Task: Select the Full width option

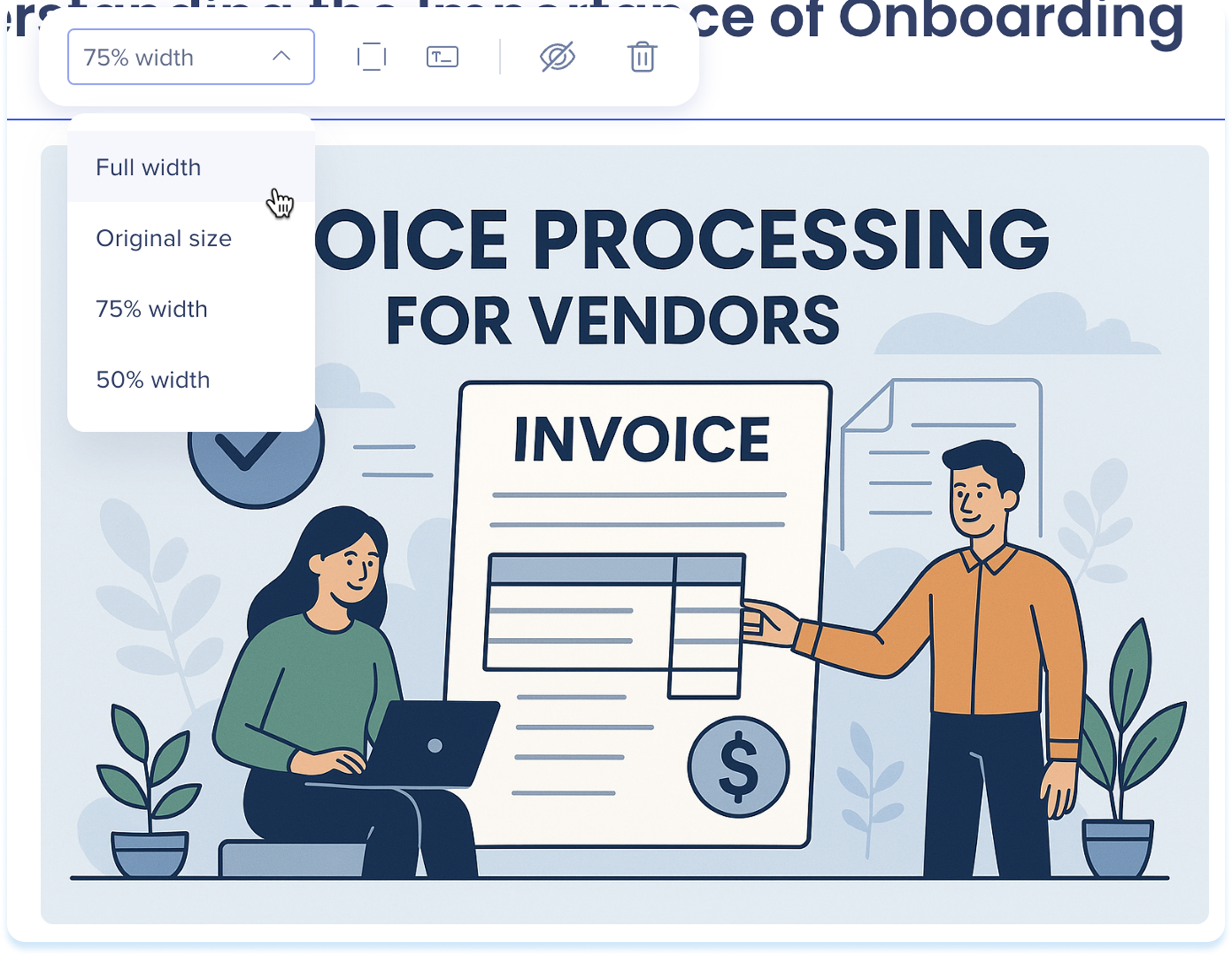Action: pyautogui.click(x=148, y=168)
